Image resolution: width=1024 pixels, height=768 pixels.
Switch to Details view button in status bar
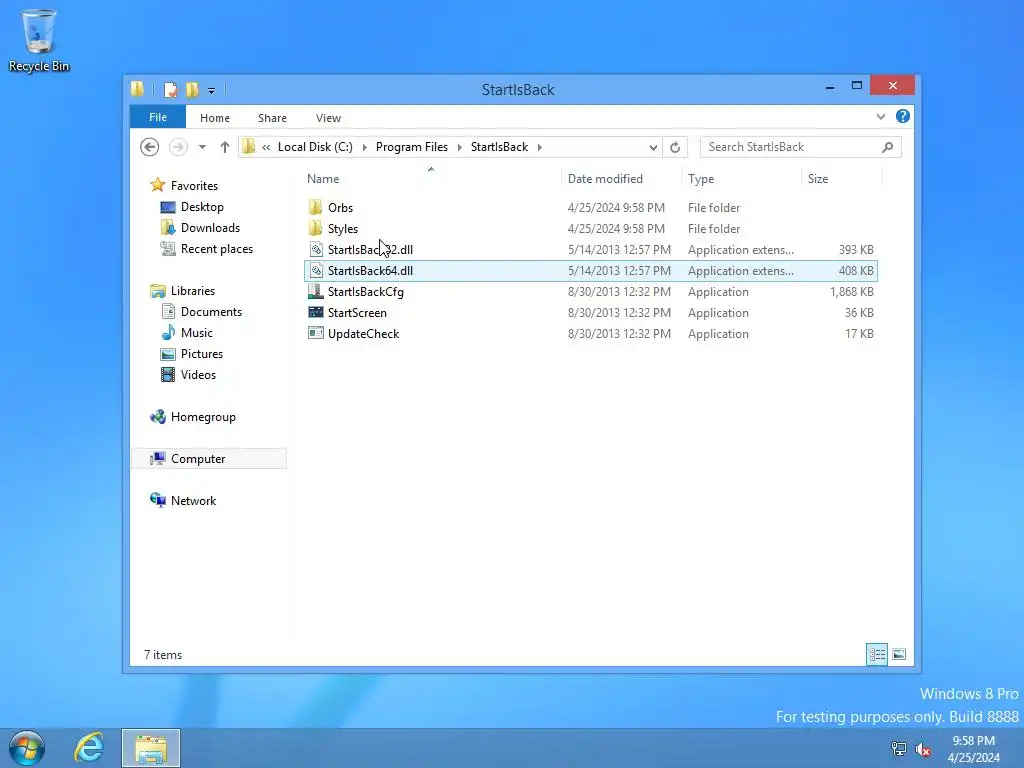tap(877, 654)
